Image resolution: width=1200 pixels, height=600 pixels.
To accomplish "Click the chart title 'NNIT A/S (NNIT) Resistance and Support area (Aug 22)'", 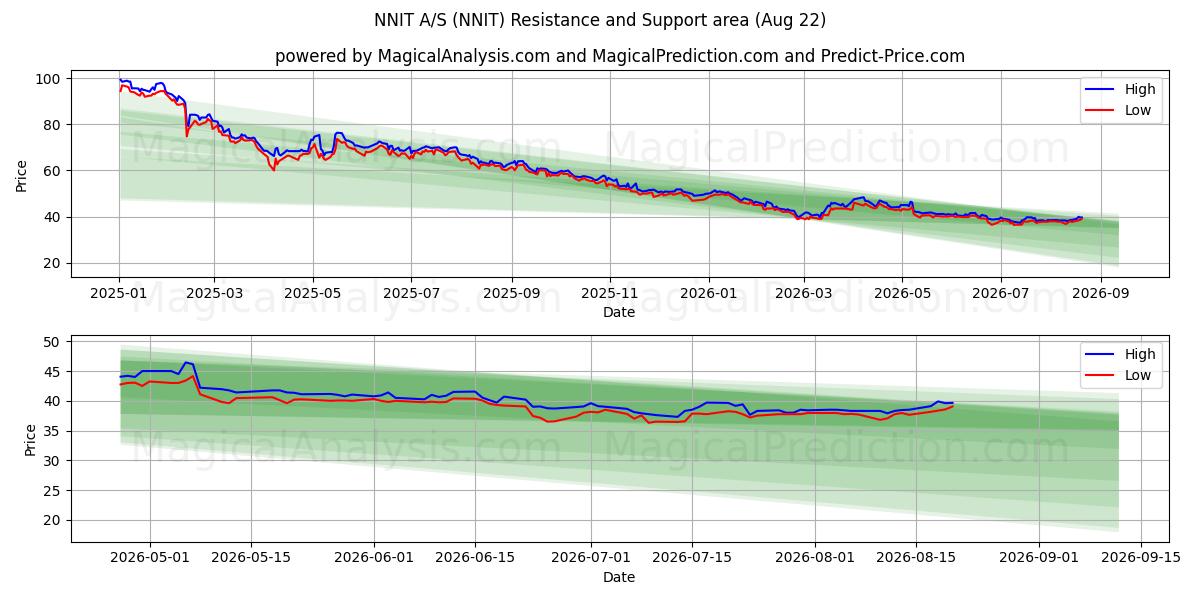I will click(x=600, y=20).
